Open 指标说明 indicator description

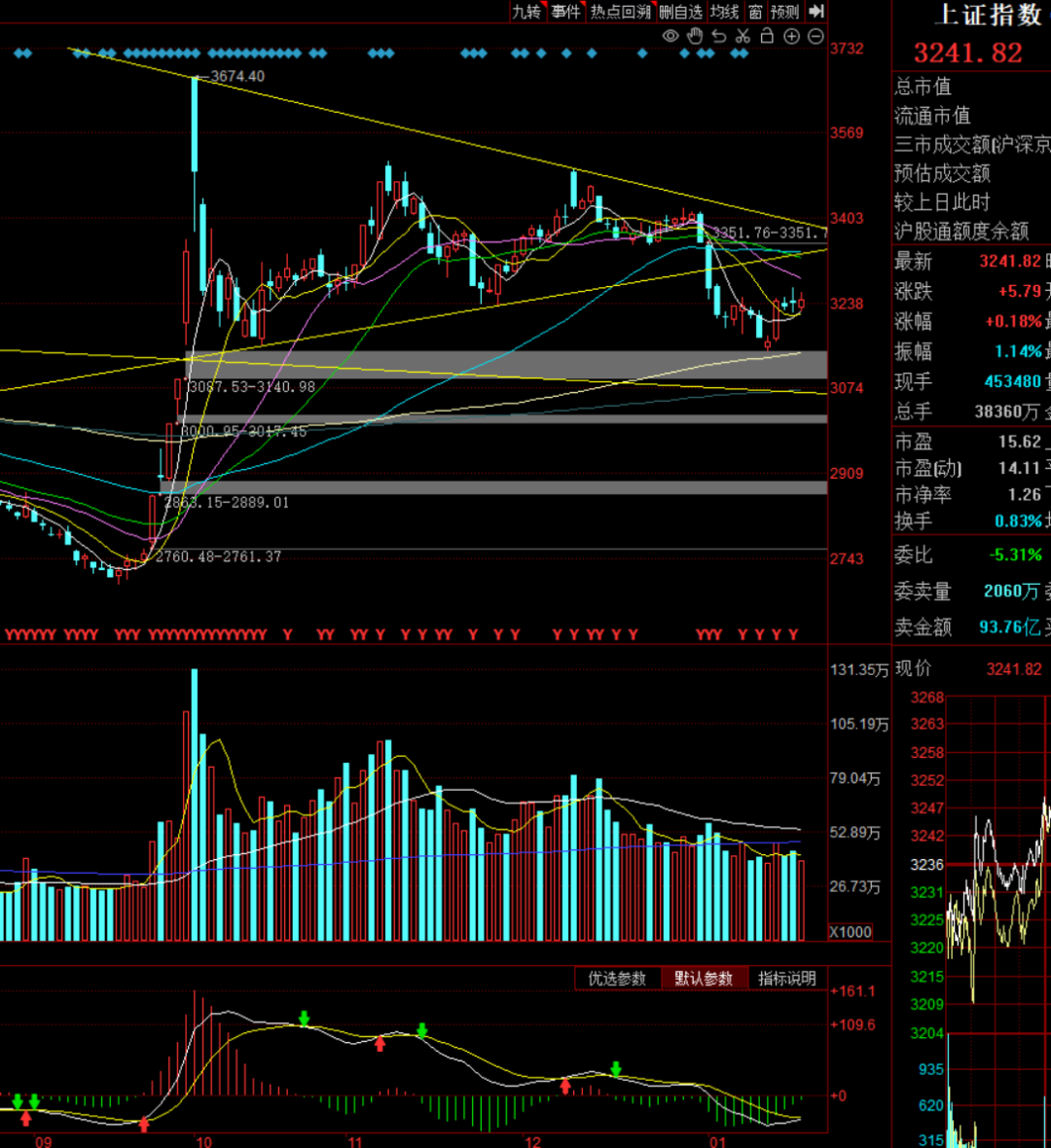coord(787,979)
